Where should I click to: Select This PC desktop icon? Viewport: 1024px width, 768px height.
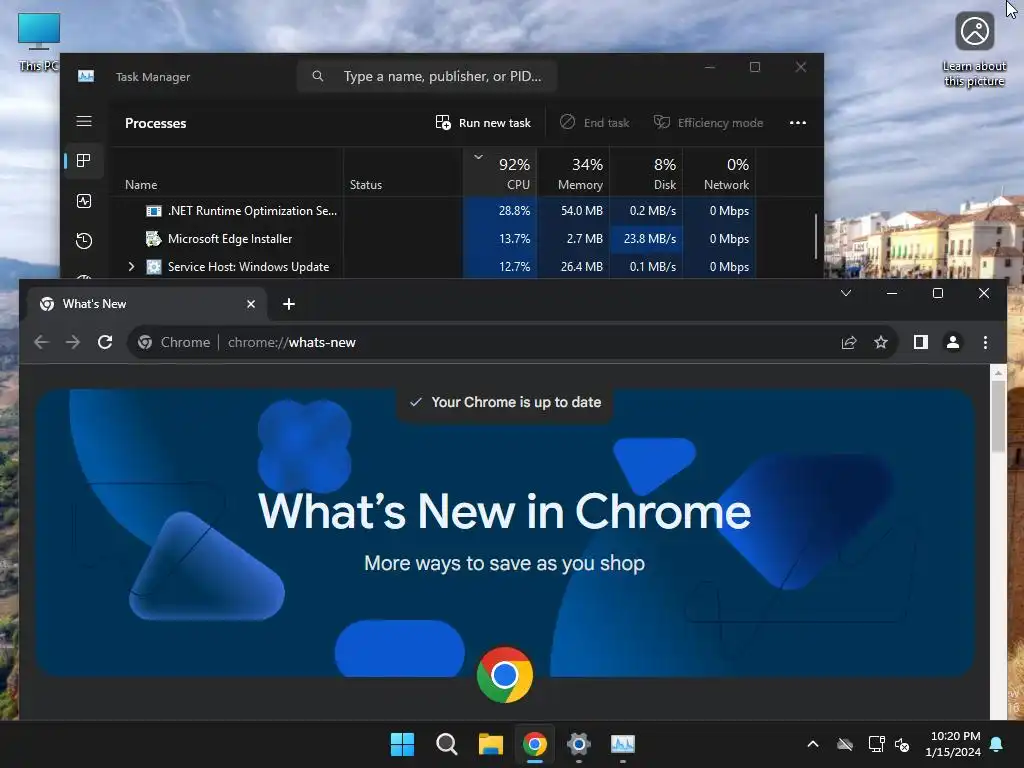pos(38,42)
